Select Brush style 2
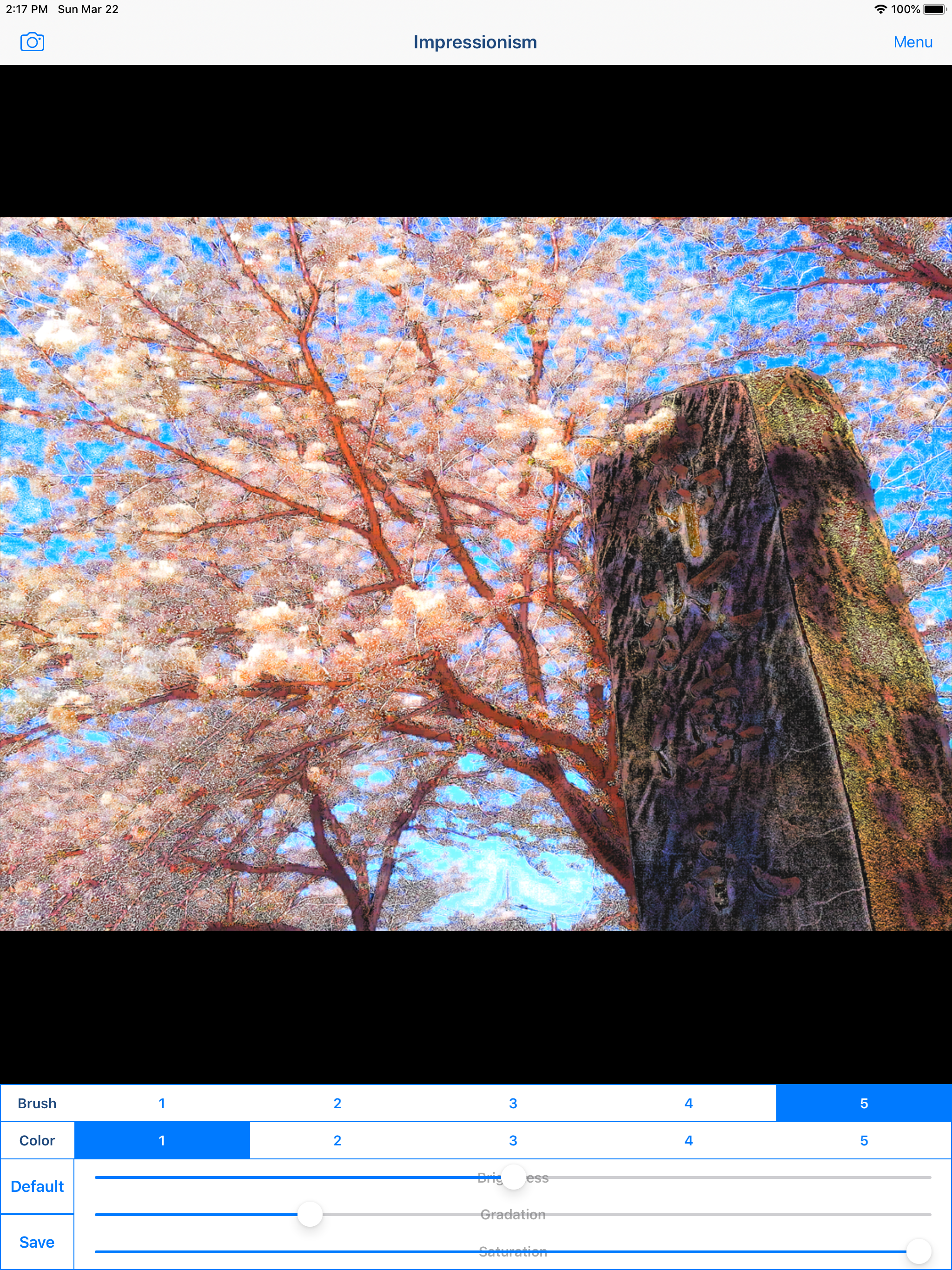 [337, 1103]
